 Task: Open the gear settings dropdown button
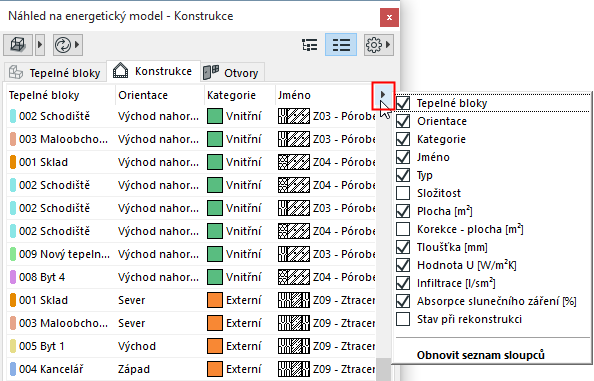tap(379, 45)
